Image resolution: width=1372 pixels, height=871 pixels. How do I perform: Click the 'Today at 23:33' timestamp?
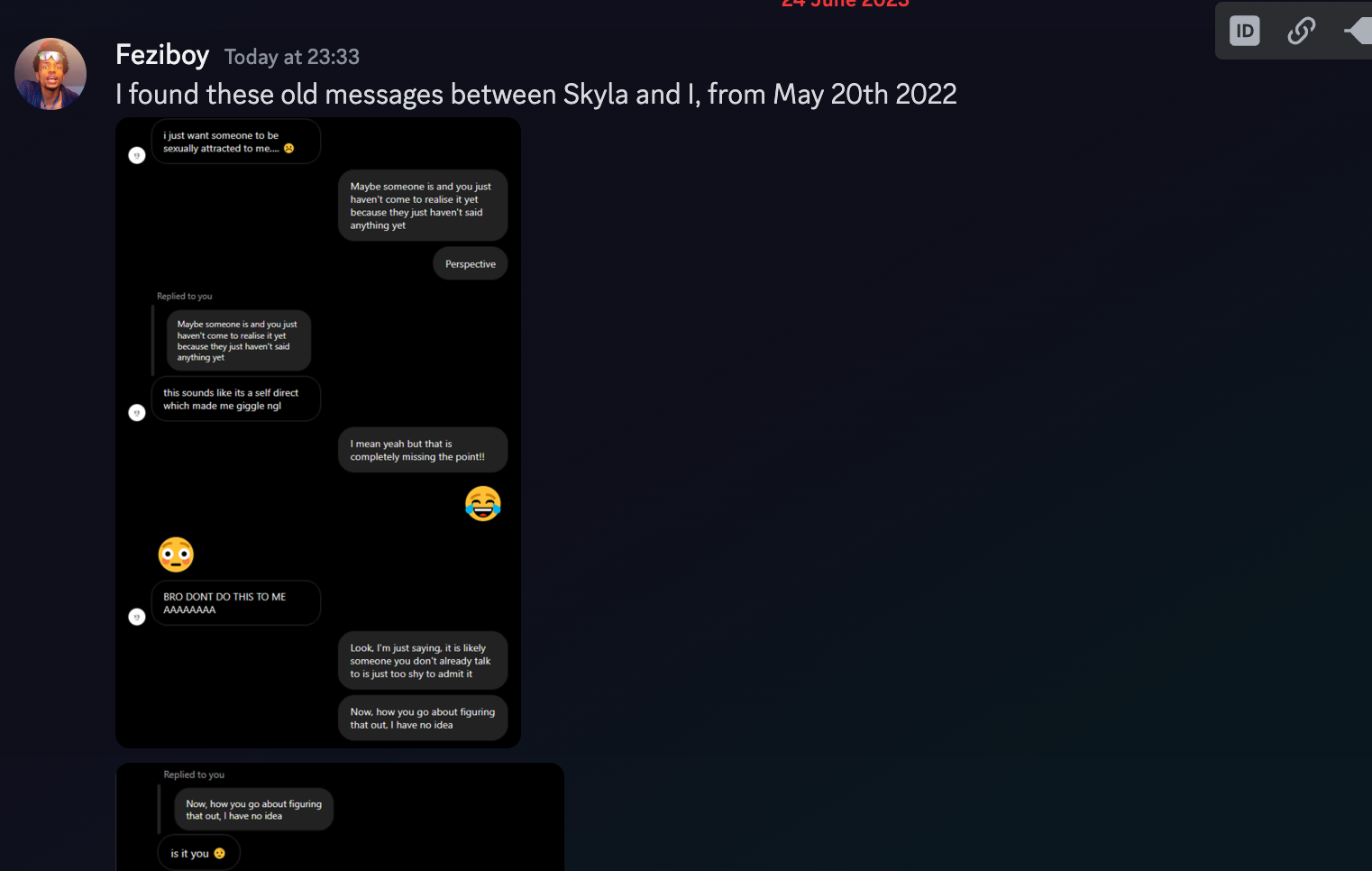(292, 57)
